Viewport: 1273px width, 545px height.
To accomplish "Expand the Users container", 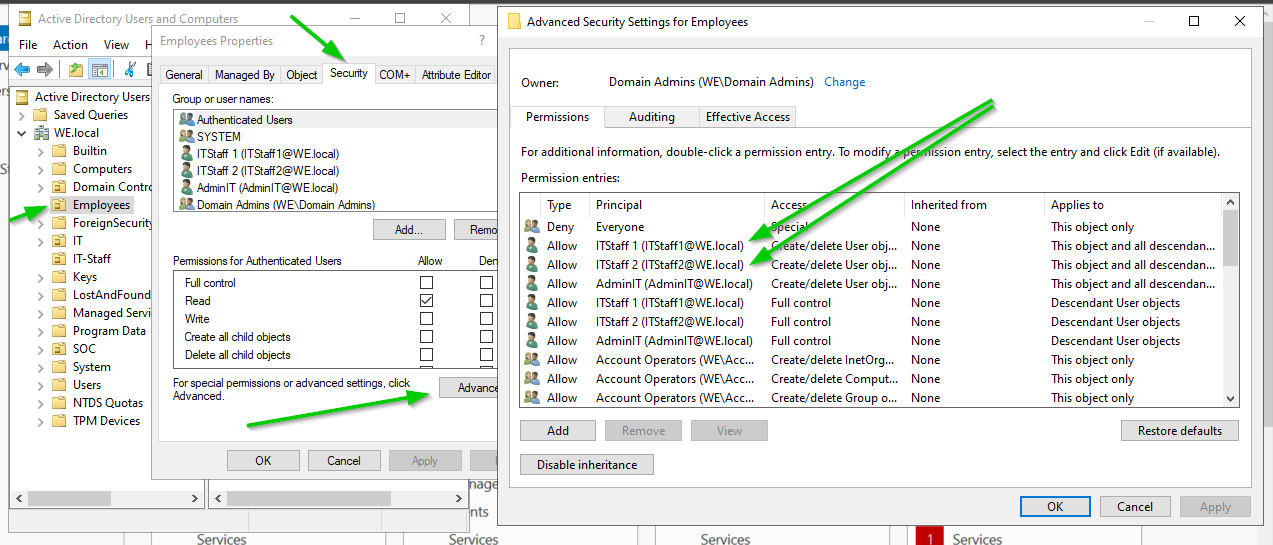I will pos(41,385).
